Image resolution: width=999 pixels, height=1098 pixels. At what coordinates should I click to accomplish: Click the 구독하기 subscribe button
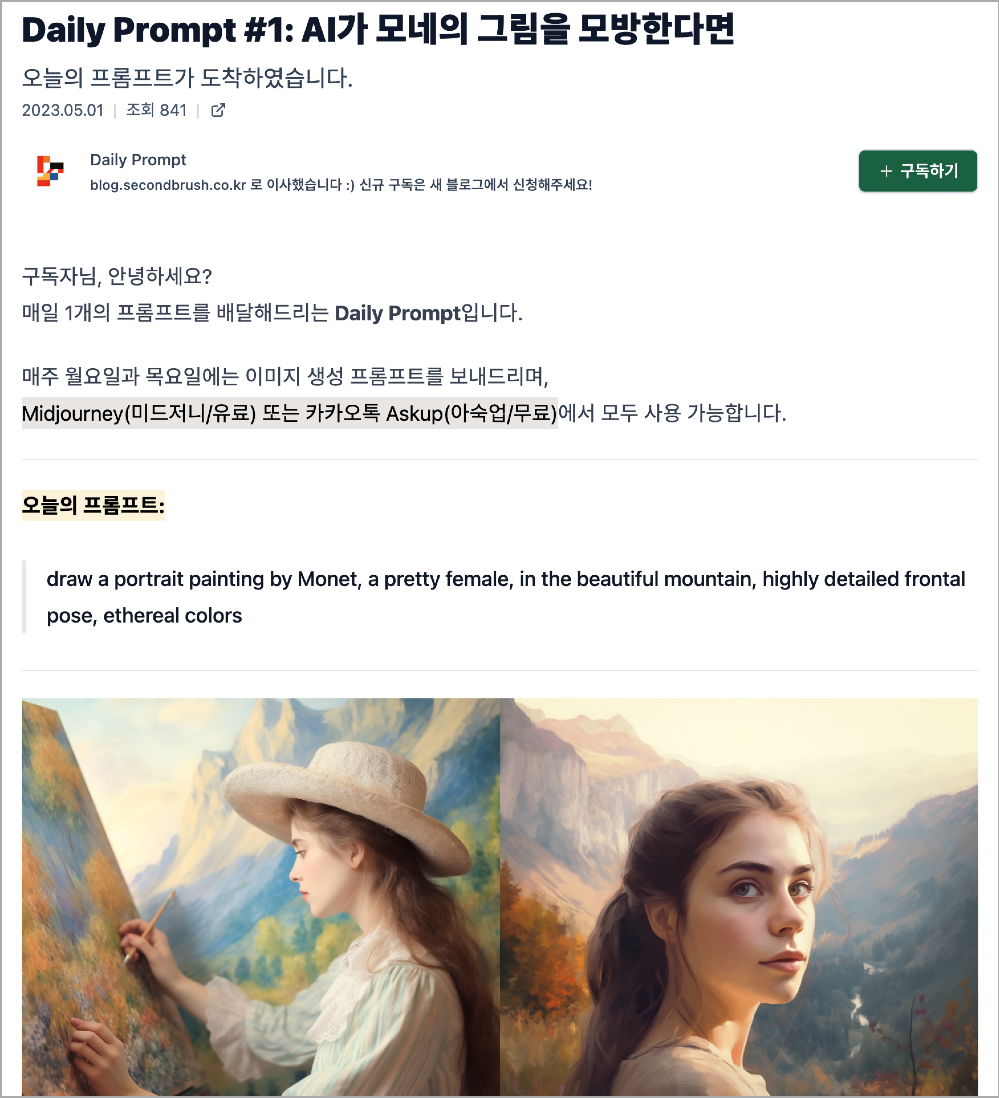(918, 171)
